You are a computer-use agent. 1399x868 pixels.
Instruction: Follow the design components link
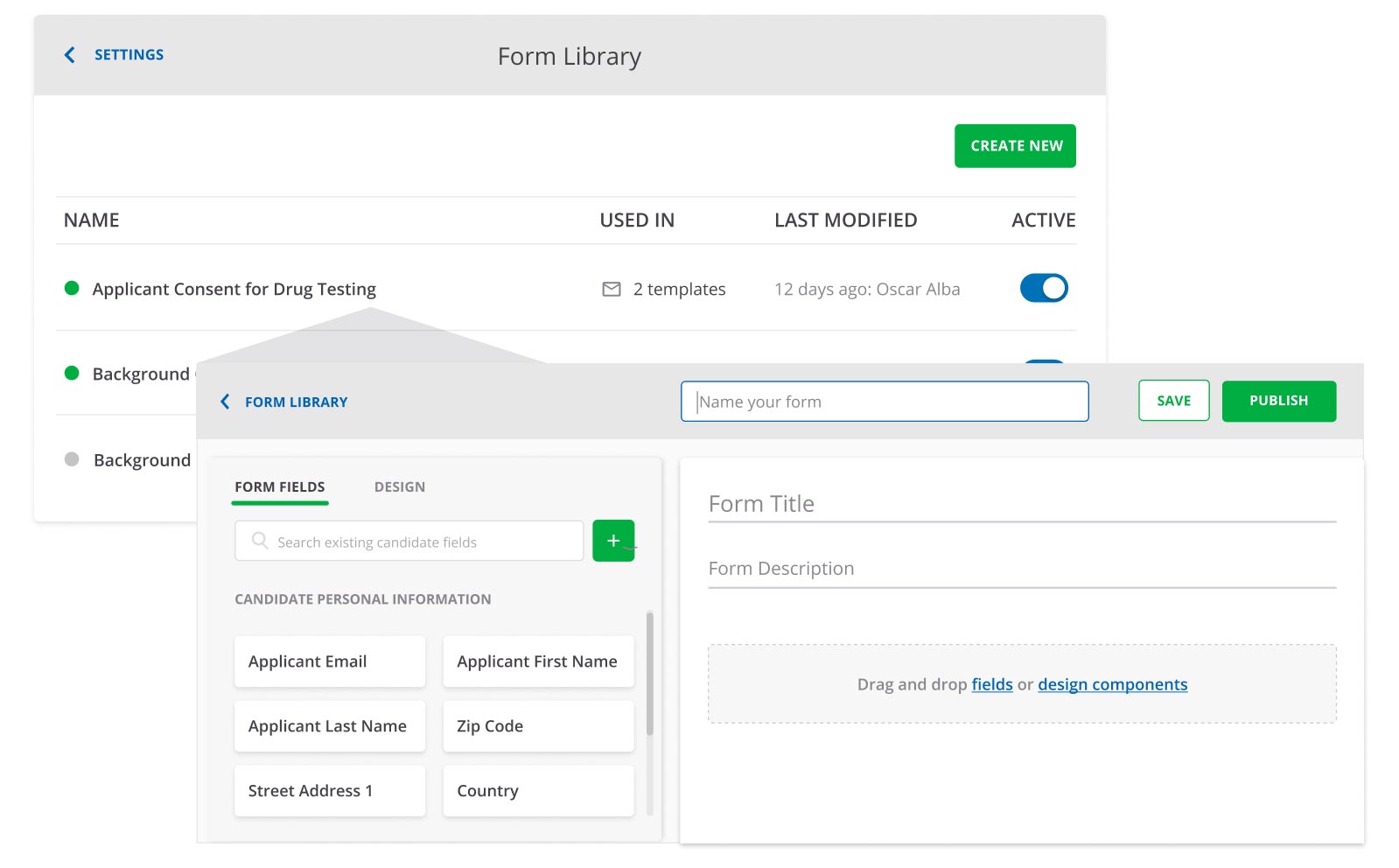1112,684
